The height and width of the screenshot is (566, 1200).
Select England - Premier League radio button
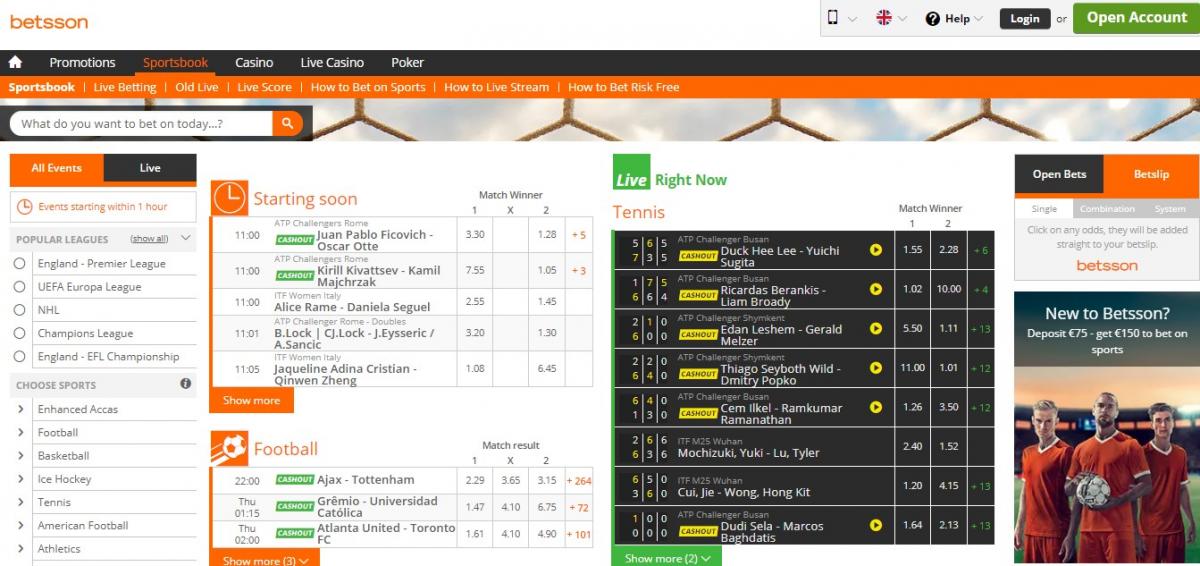(20, 264)
